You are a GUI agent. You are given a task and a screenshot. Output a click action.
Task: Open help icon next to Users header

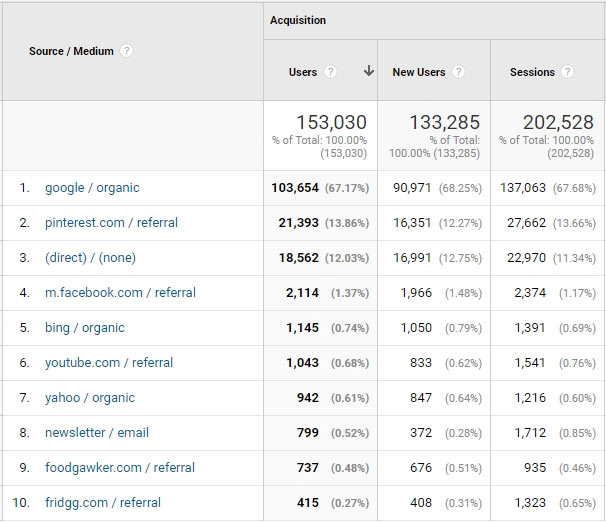click(x=330, y=72)
